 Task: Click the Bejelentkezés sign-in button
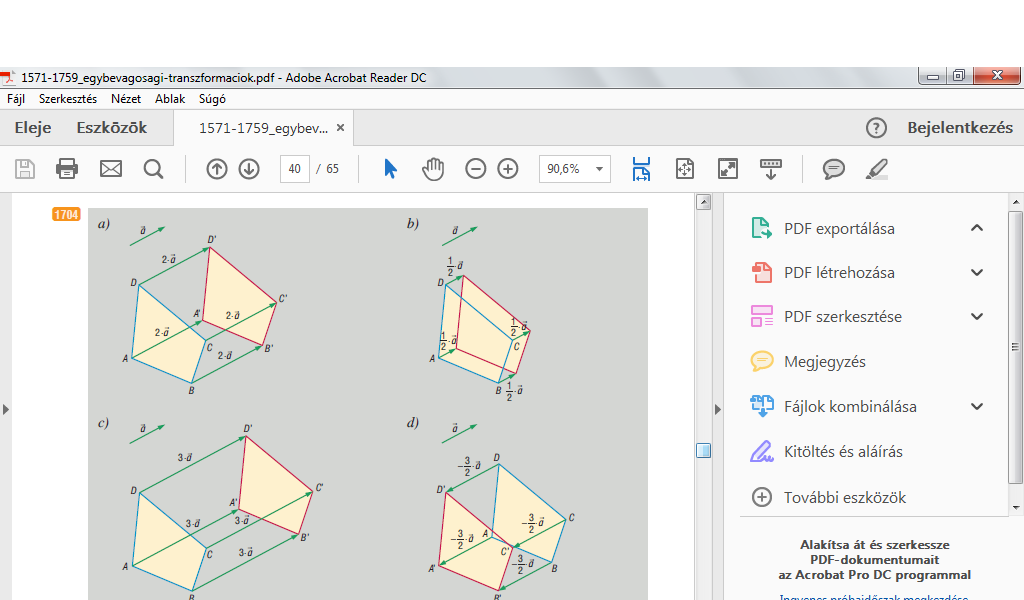pos(959,128)
